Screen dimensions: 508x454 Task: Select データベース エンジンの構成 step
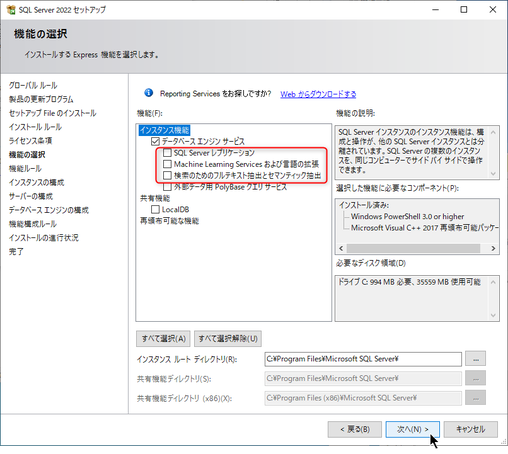click(49, 210)
